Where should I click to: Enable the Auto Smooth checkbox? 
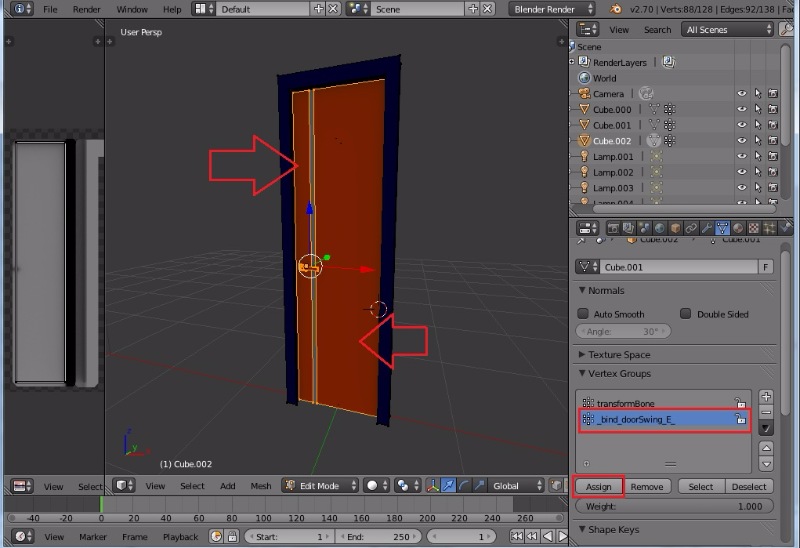coord(583,314)
